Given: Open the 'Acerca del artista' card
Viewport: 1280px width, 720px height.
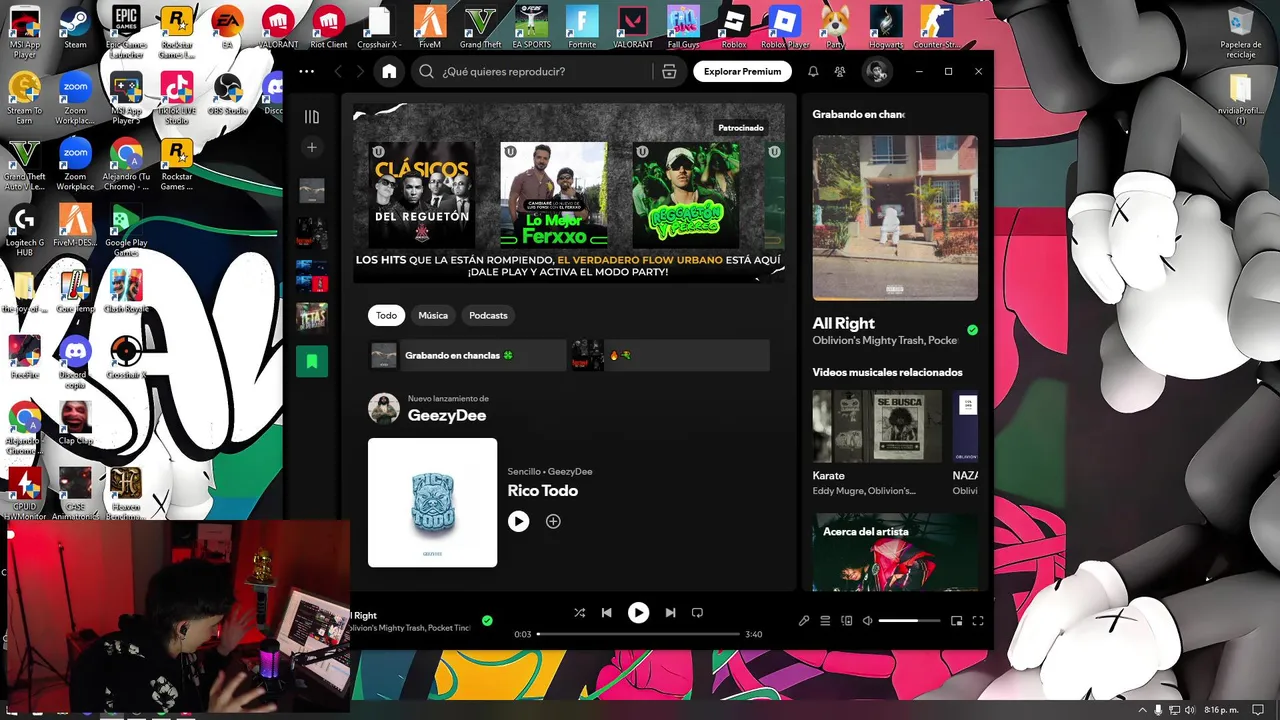Looking at the screenshot, I should tap(895, 552).
